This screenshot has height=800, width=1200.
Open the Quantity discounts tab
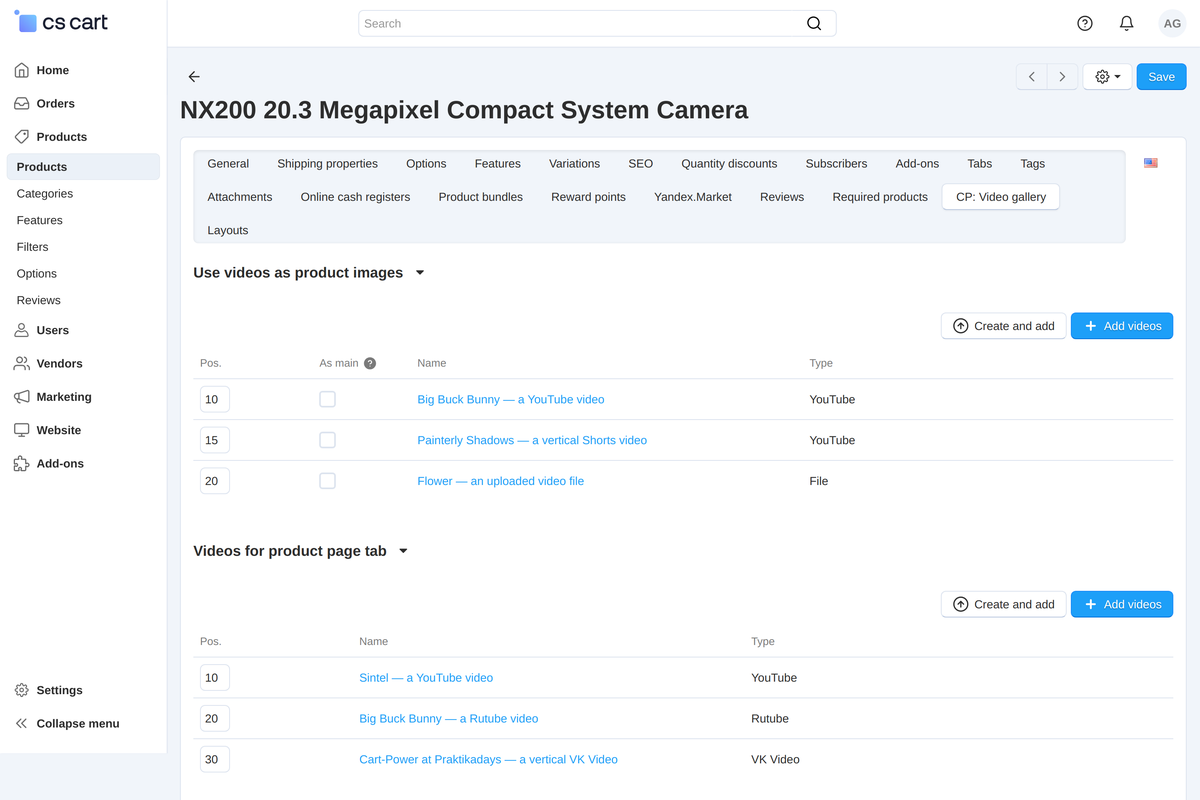click(x=729, y=164)
